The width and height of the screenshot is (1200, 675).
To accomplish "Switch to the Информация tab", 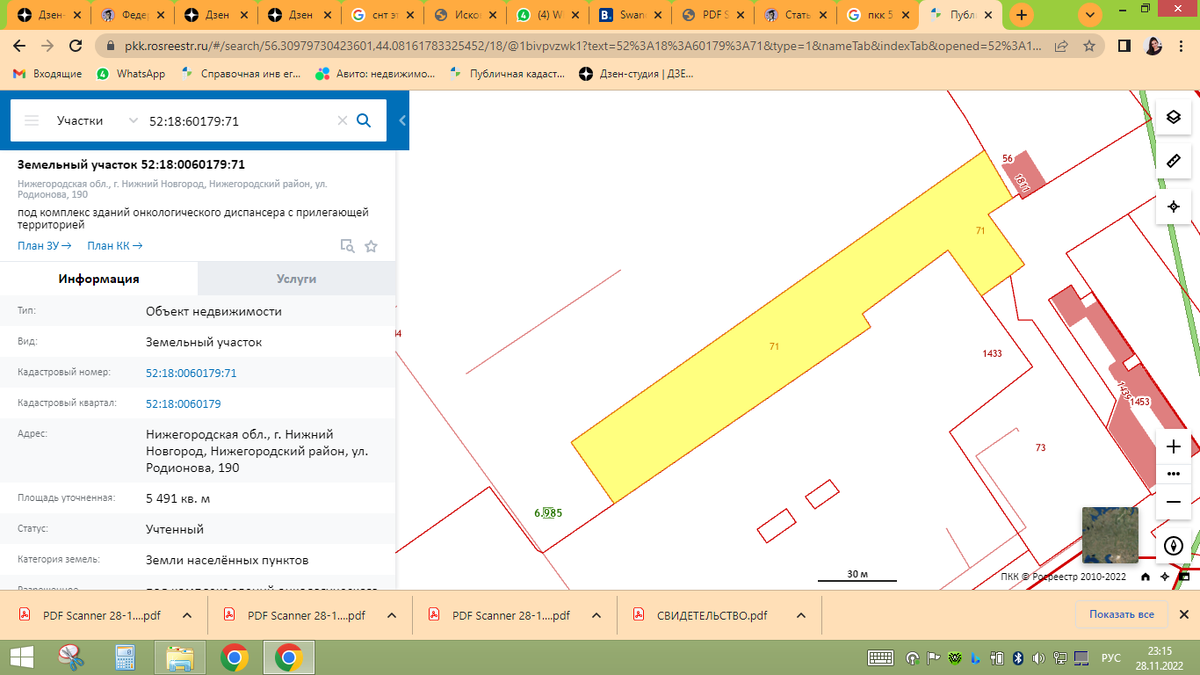I will [x=99, y=279].
